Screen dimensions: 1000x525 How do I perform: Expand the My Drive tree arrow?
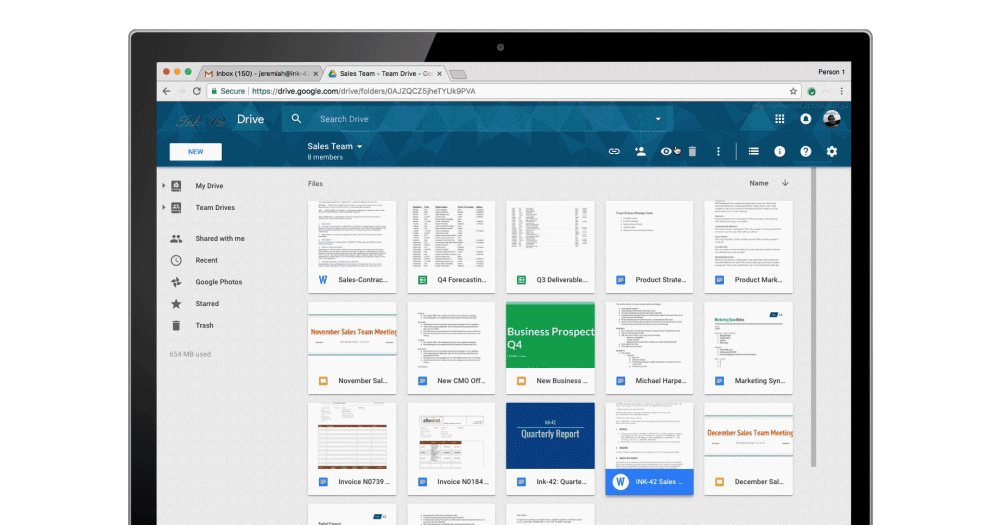click(x=163, y=186)
